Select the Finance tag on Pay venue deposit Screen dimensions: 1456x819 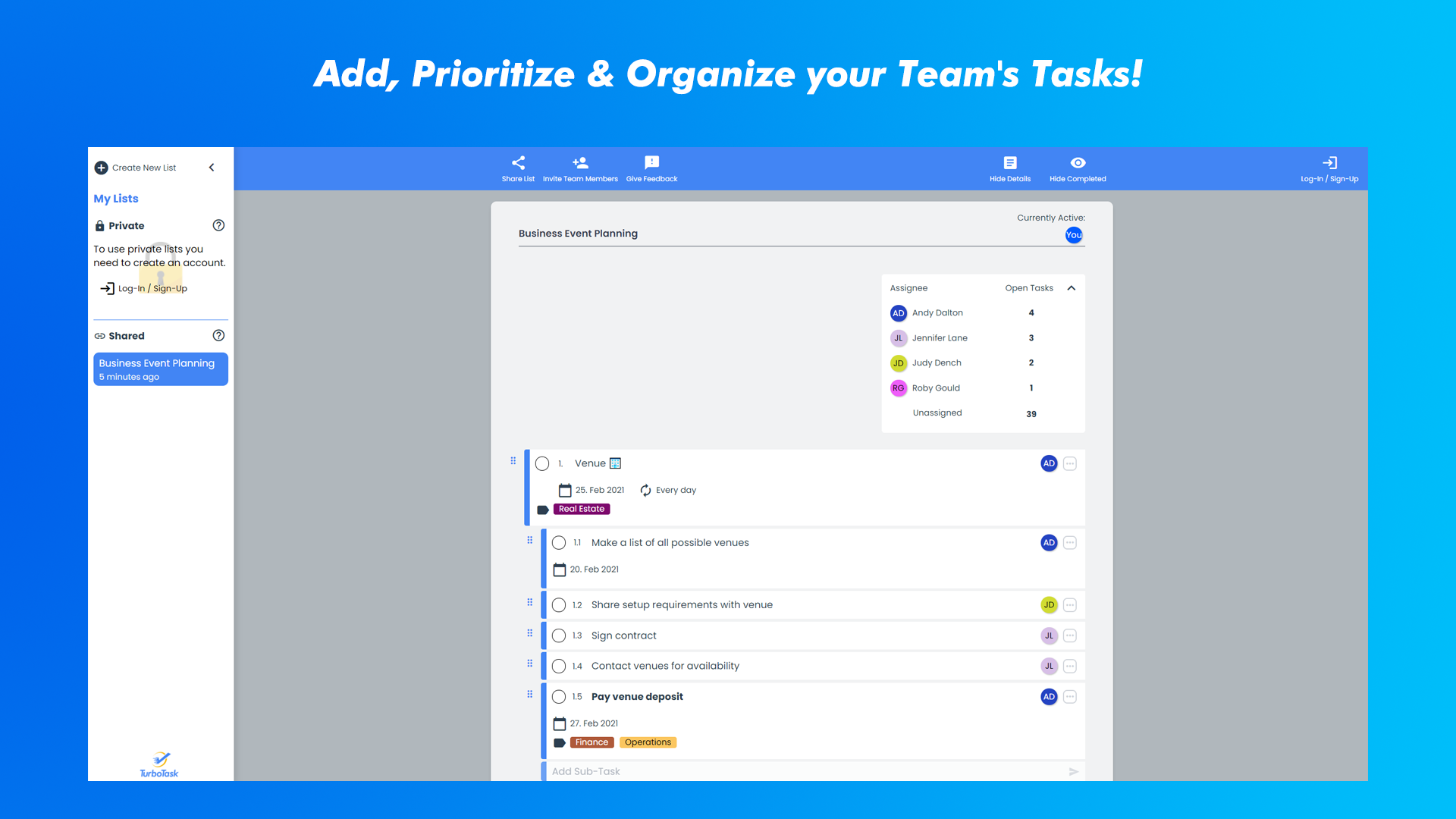point(590,742)
